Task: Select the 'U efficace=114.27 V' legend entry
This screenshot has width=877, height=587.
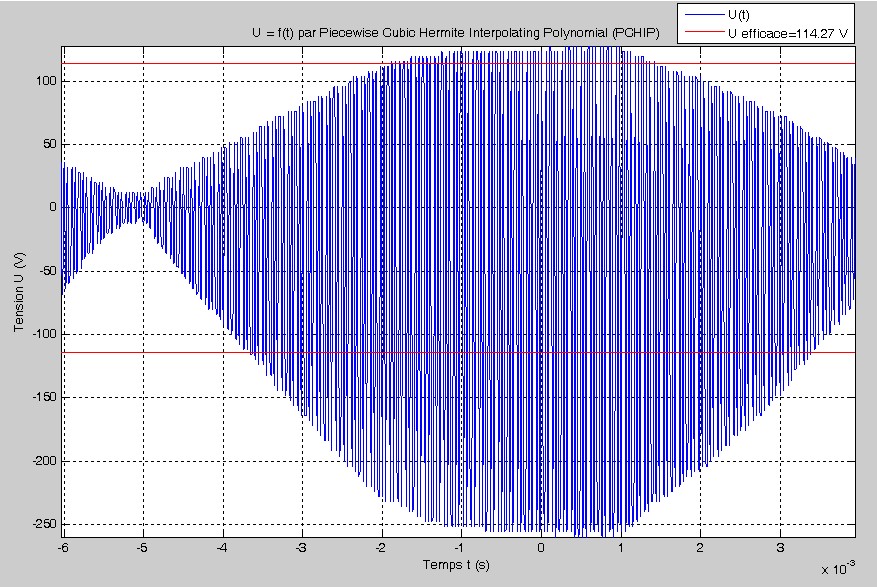Action: [788, 34]
